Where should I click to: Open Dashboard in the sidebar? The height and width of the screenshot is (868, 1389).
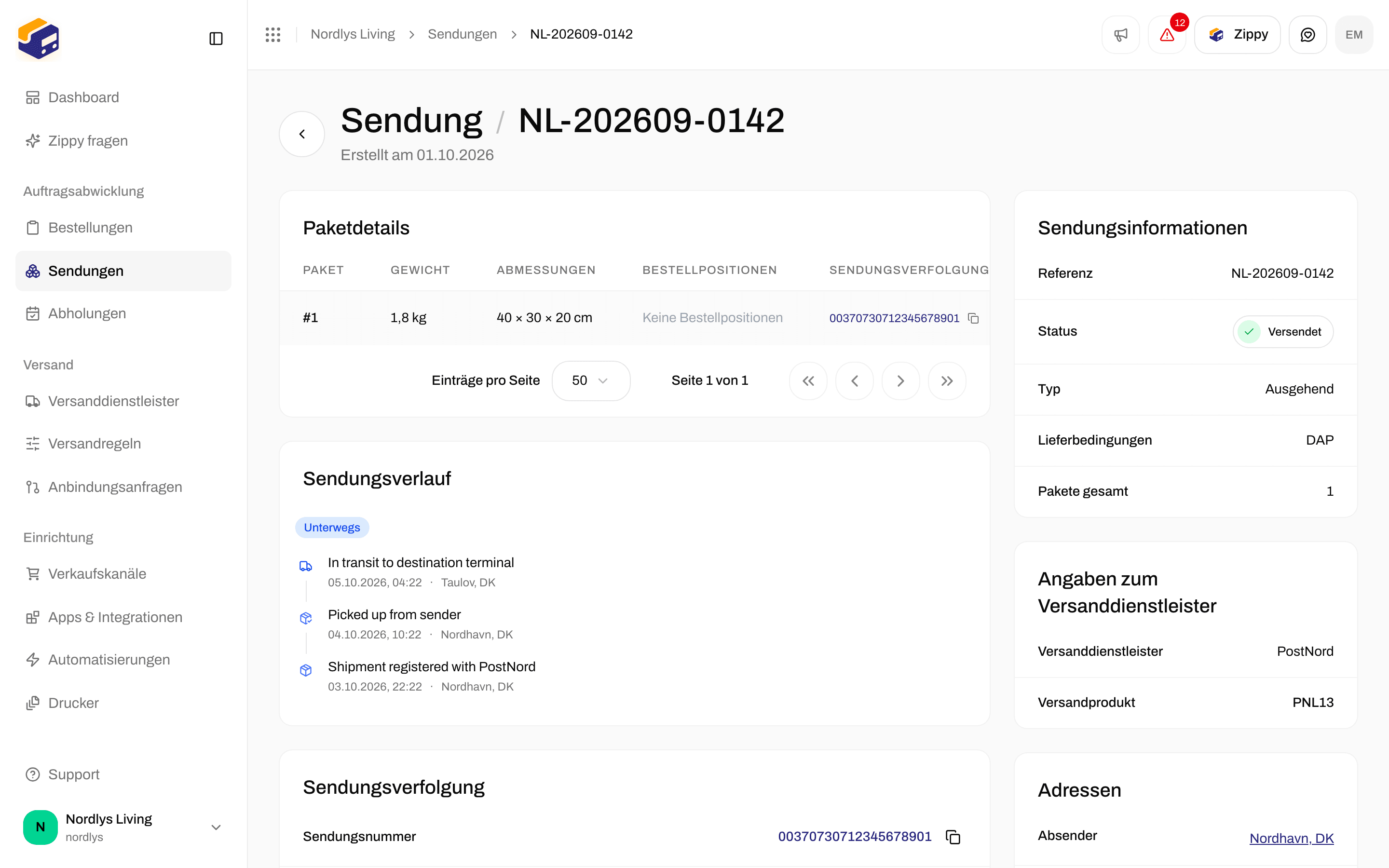123,97
